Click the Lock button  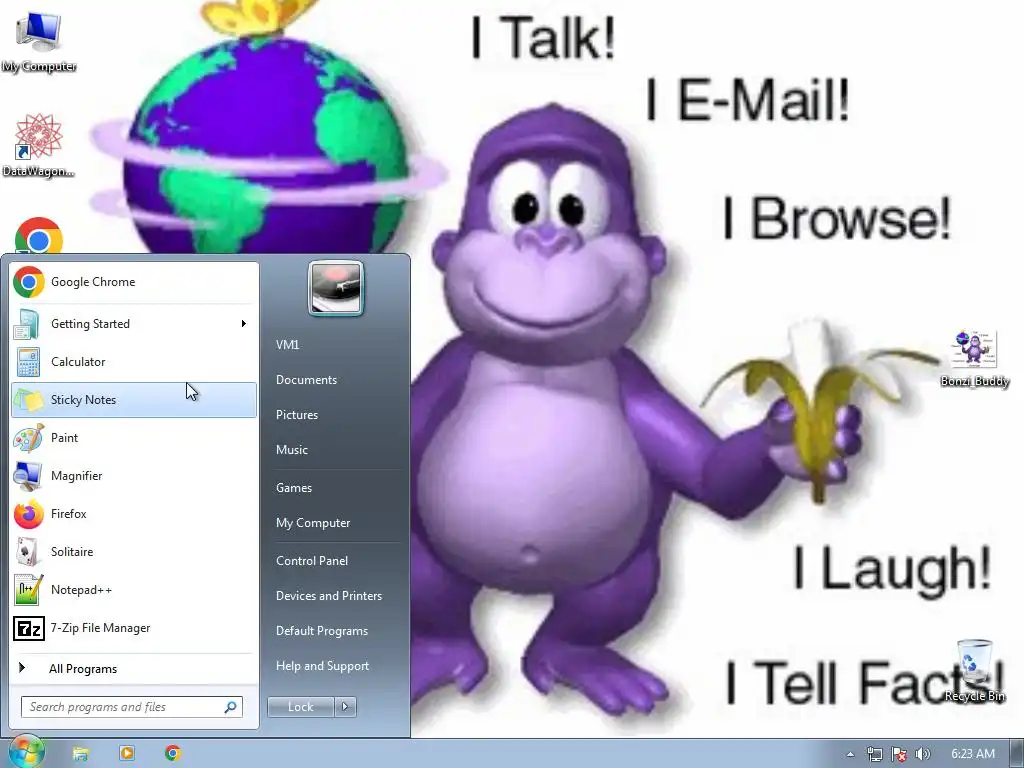coord(300,707)
